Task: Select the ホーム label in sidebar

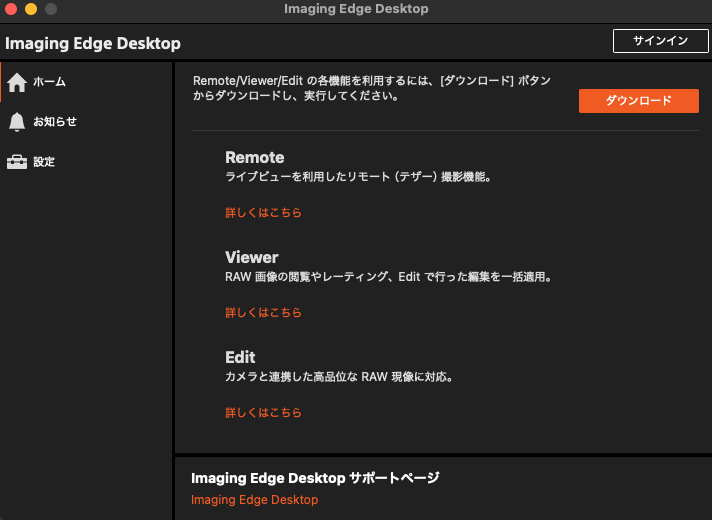Action: pyautogui.click(x=50, y=82)
